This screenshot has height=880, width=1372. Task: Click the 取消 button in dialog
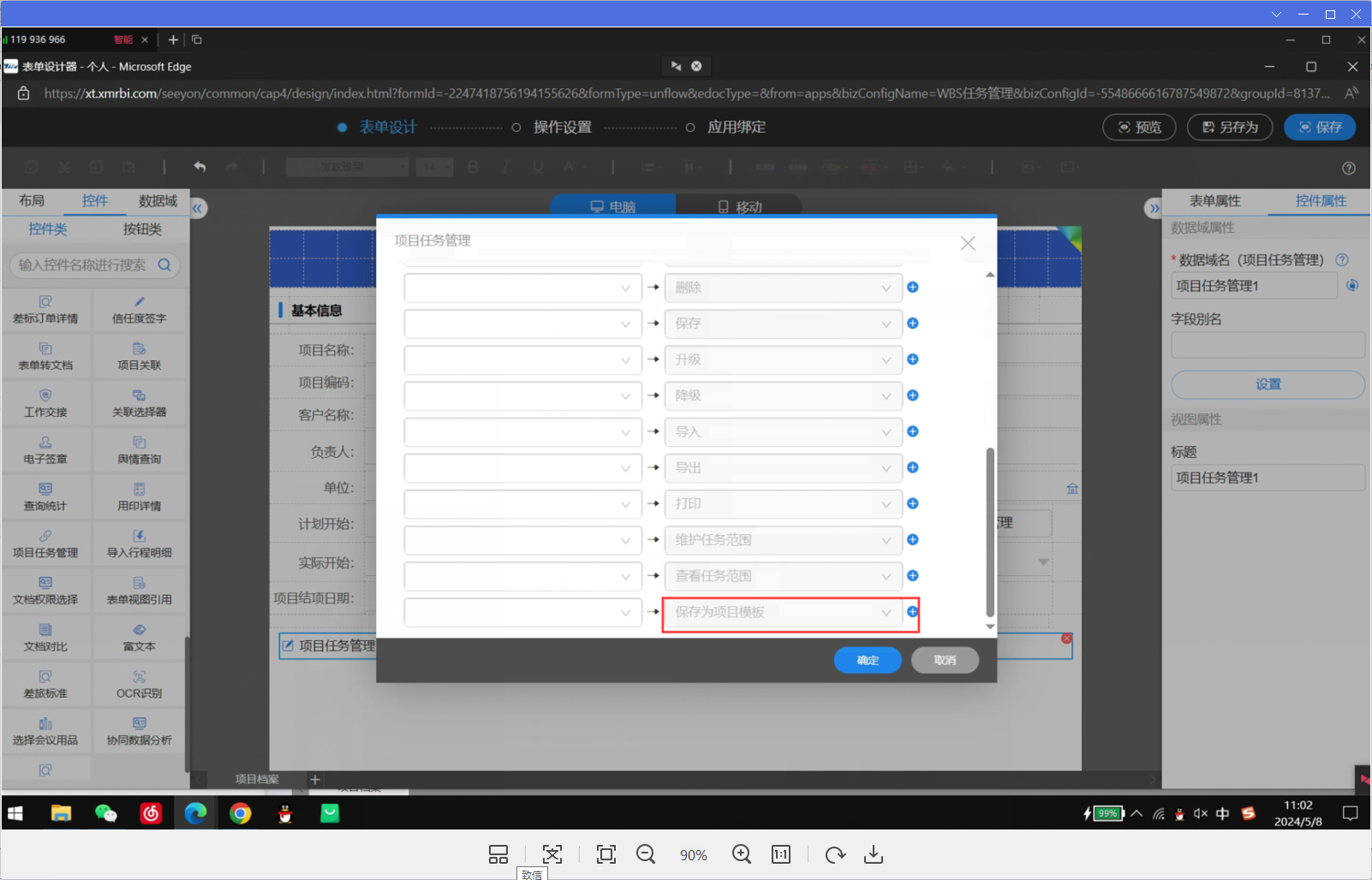945,660
